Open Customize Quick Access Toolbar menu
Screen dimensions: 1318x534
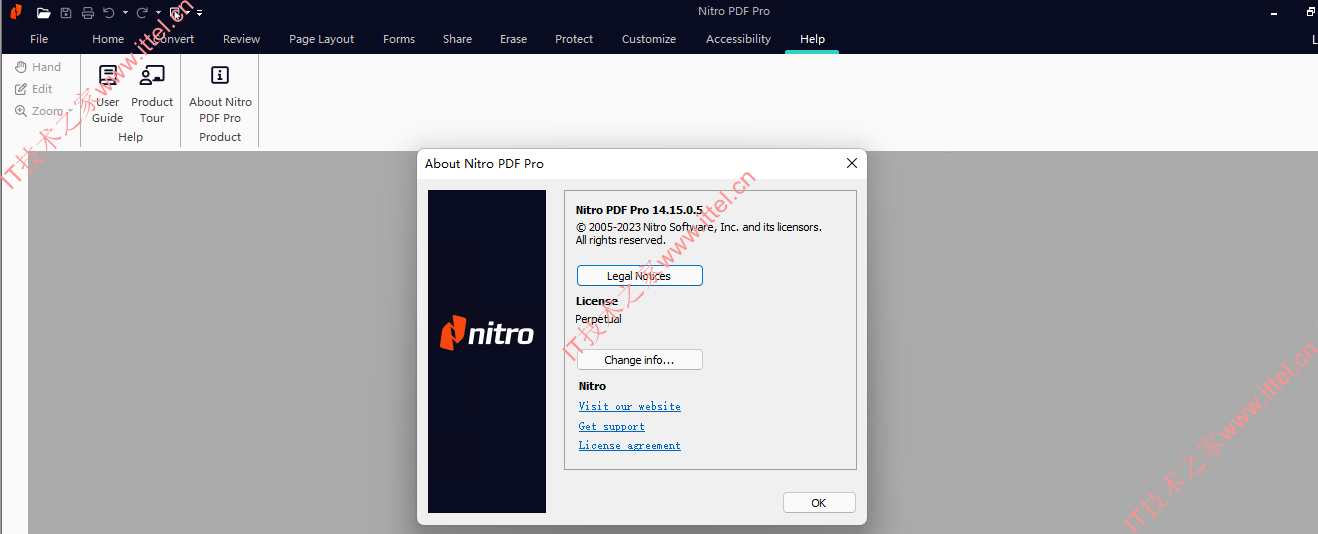pos(200,13)
